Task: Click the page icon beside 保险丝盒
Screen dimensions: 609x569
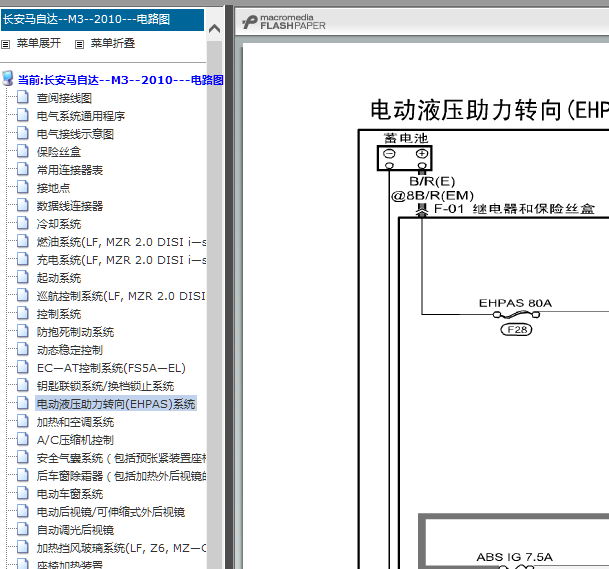Action: [23, 151]
